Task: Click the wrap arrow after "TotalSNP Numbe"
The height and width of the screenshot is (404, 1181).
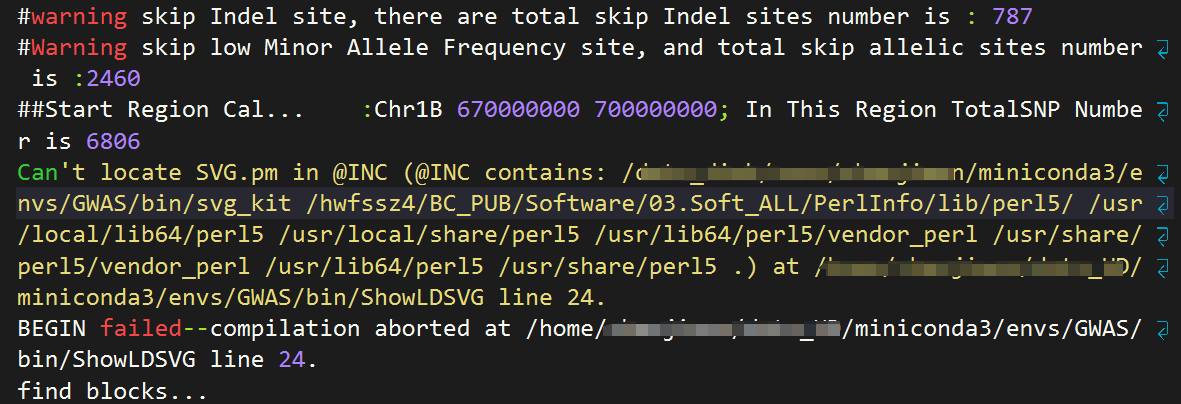Action: (1162, 110)
